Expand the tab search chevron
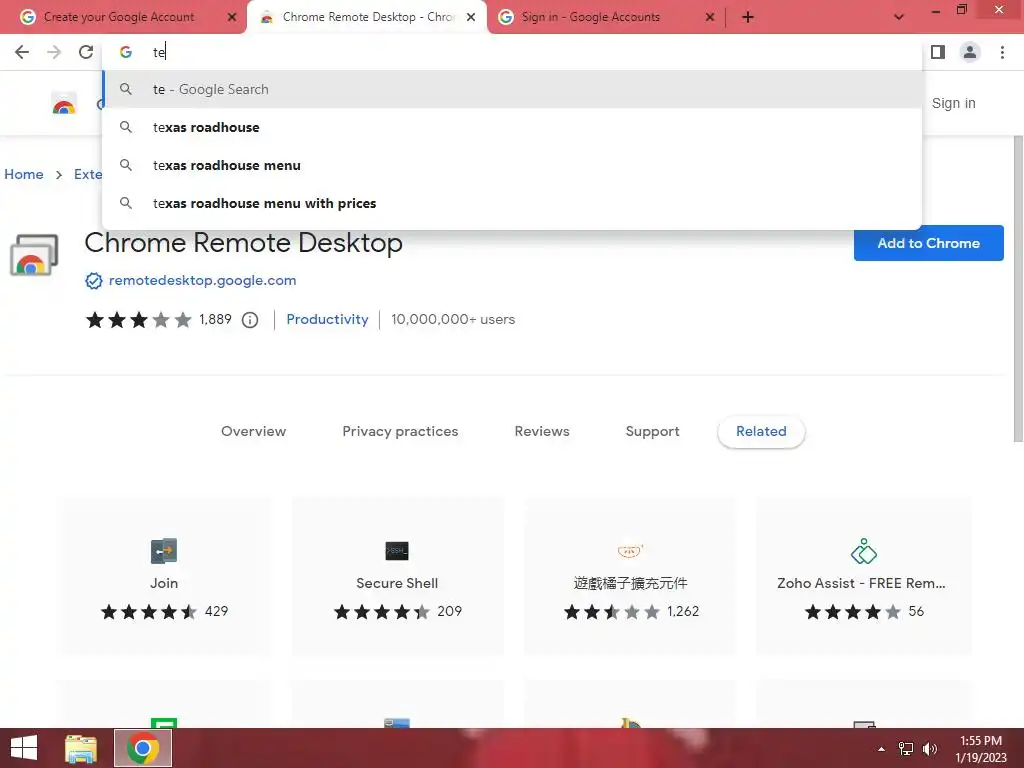 (x=899, y=17)
